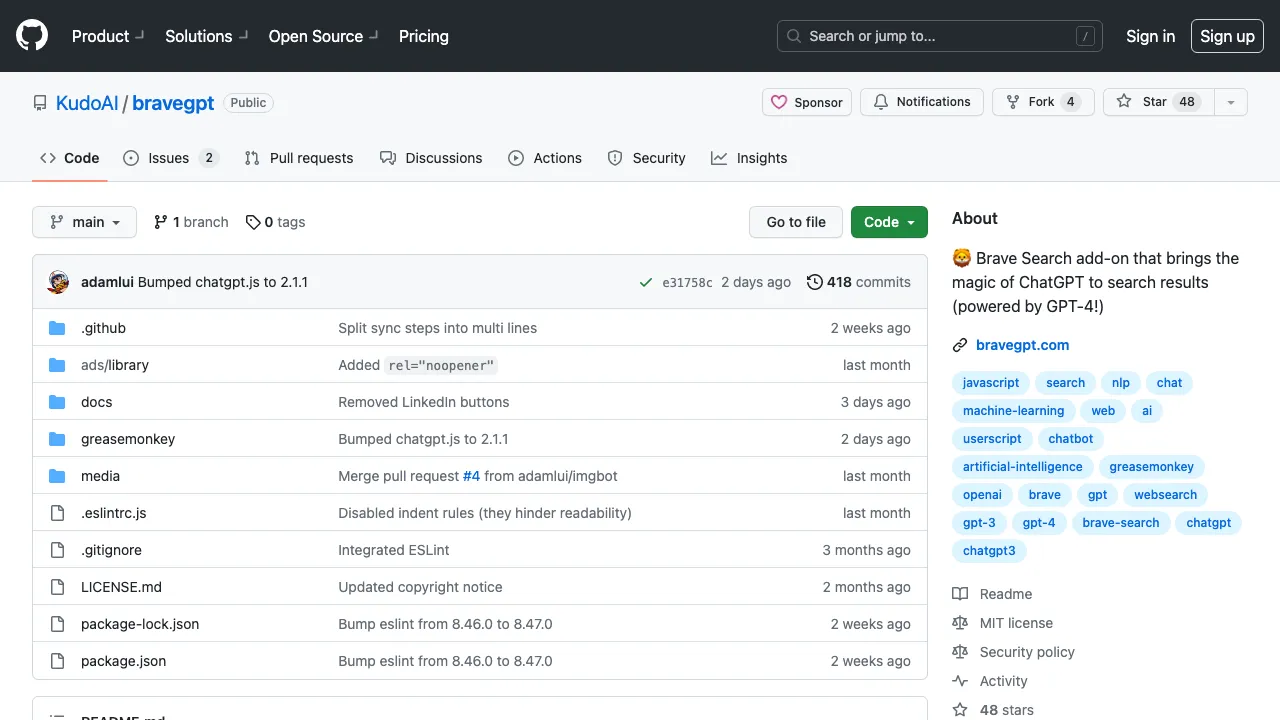Click the Readme book icon
The height and width of the screenshot is (720, 1280).
tap(960, 594)
